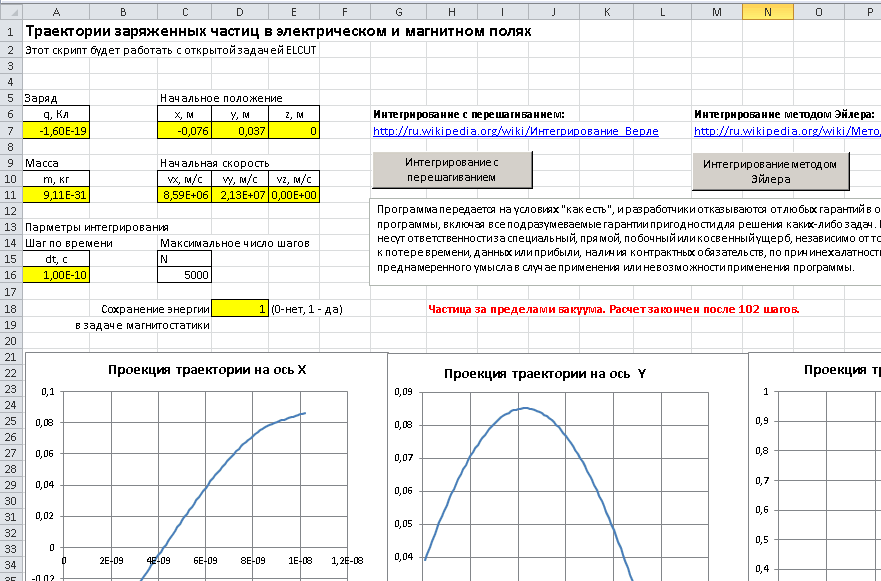Click the 'Интегрирование с перешагиванием' button
Screen dimensions: 881x581
[452, 170]
